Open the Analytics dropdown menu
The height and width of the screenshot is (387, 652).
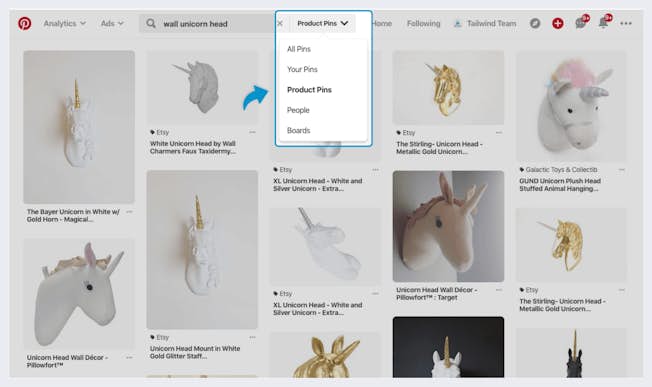64,23
